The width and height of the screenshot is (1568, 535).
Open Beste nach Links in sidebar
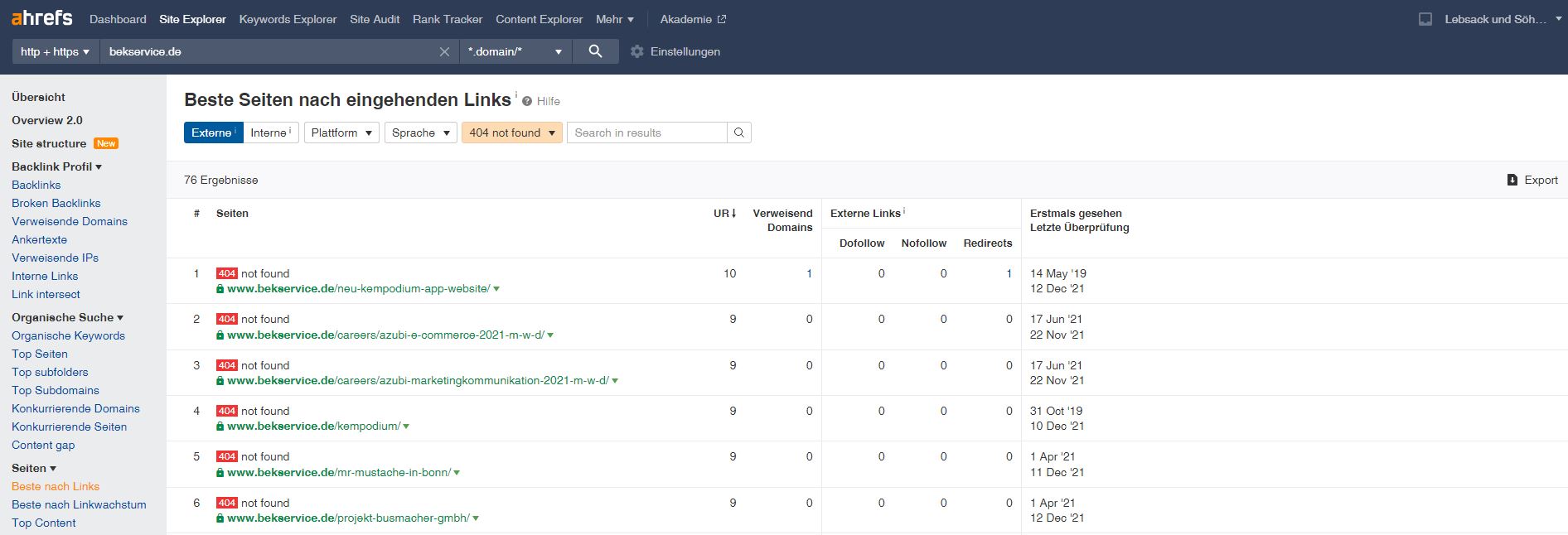[56, 486]
